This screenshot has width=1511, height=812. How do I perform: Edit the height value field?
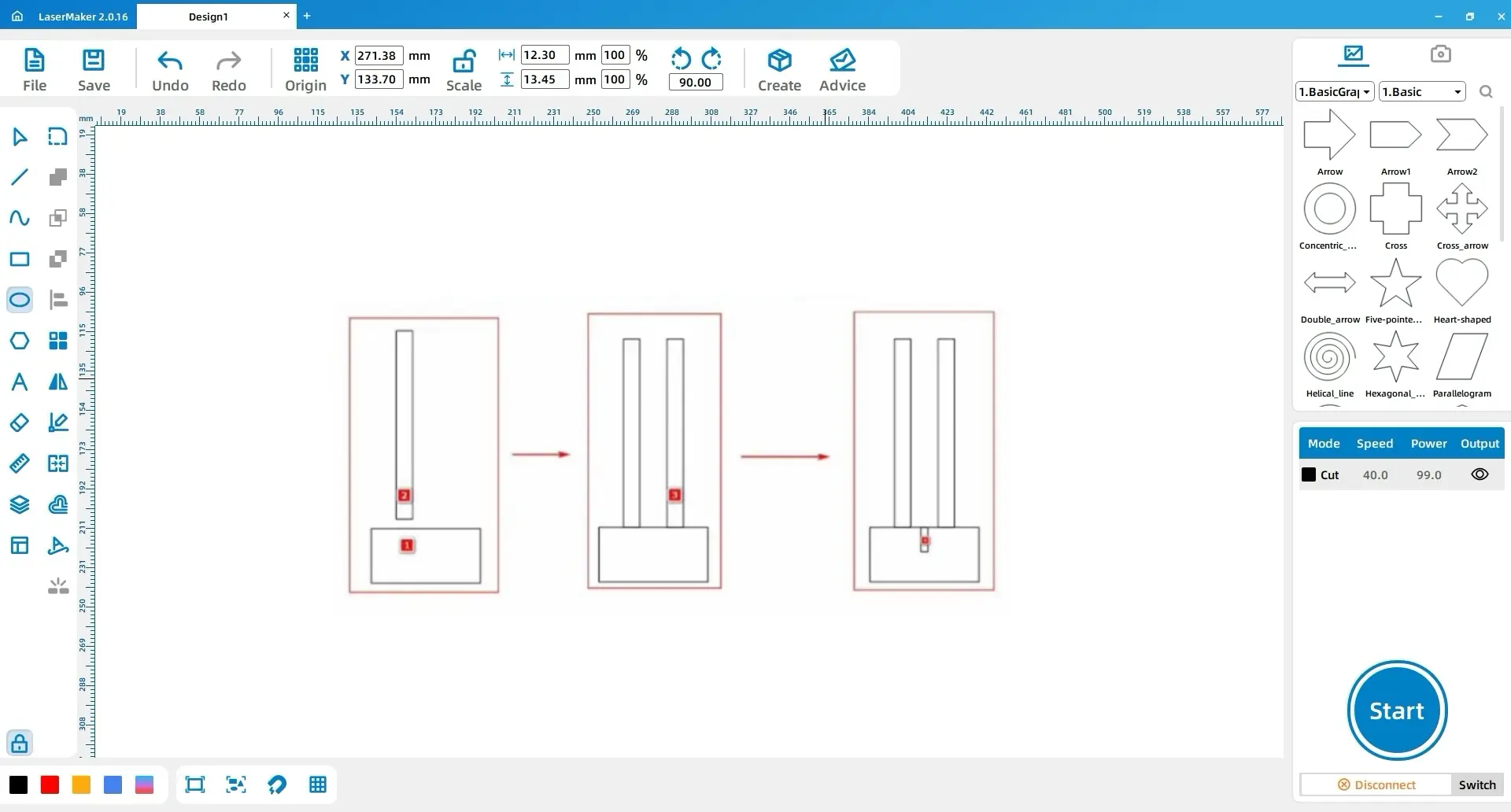click(x=545, y=79)
